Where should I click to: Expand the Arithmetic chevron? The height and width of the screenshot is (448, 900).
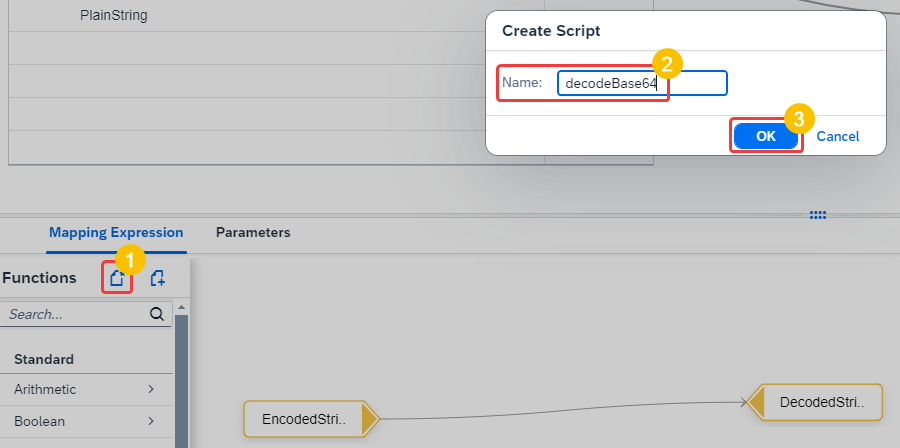pos(151,389)
